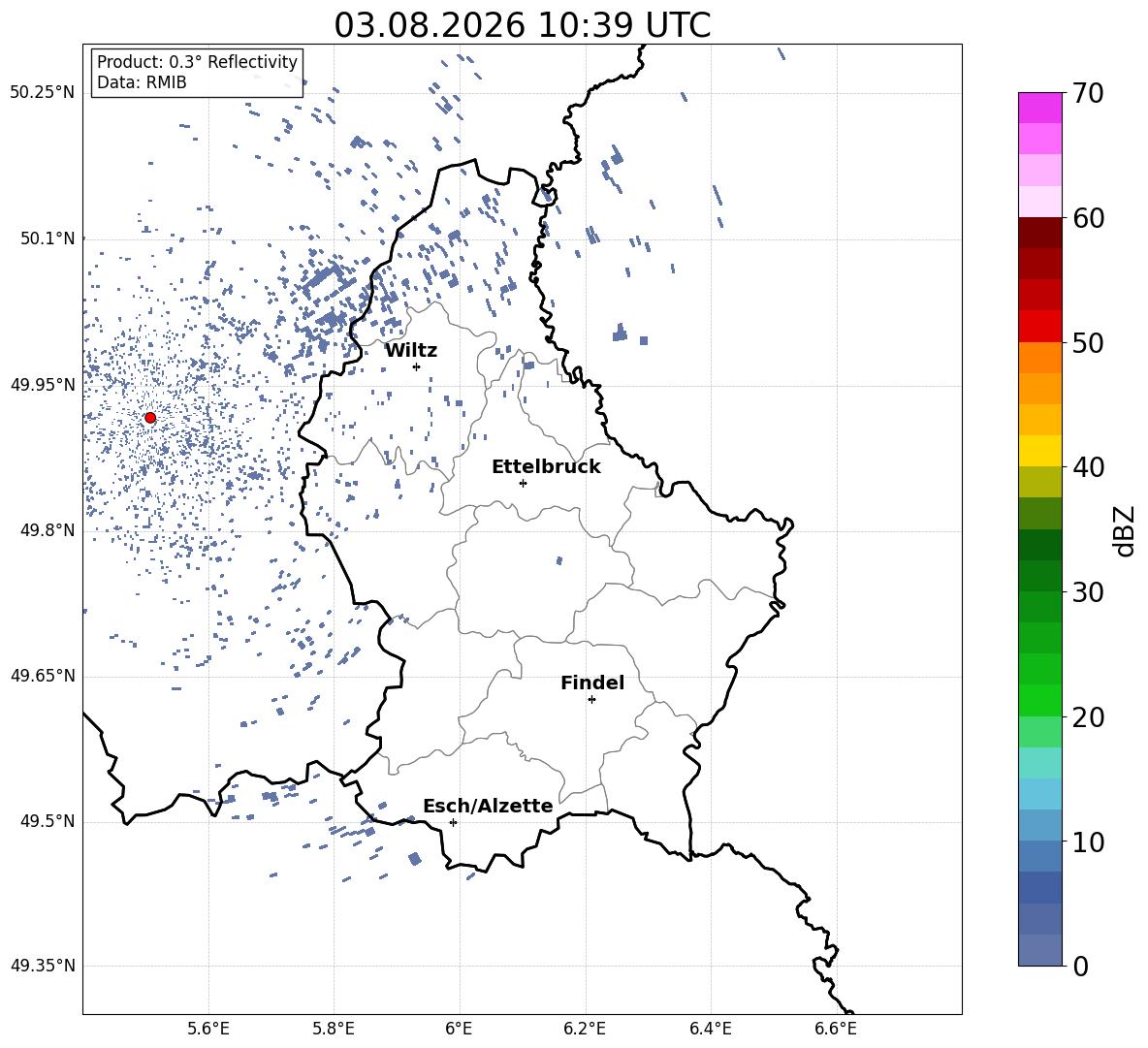This screenshot has width=1148, height=1048.
Task: Click the dark red colorbar segment below 60
Action: pos(1039,233)
